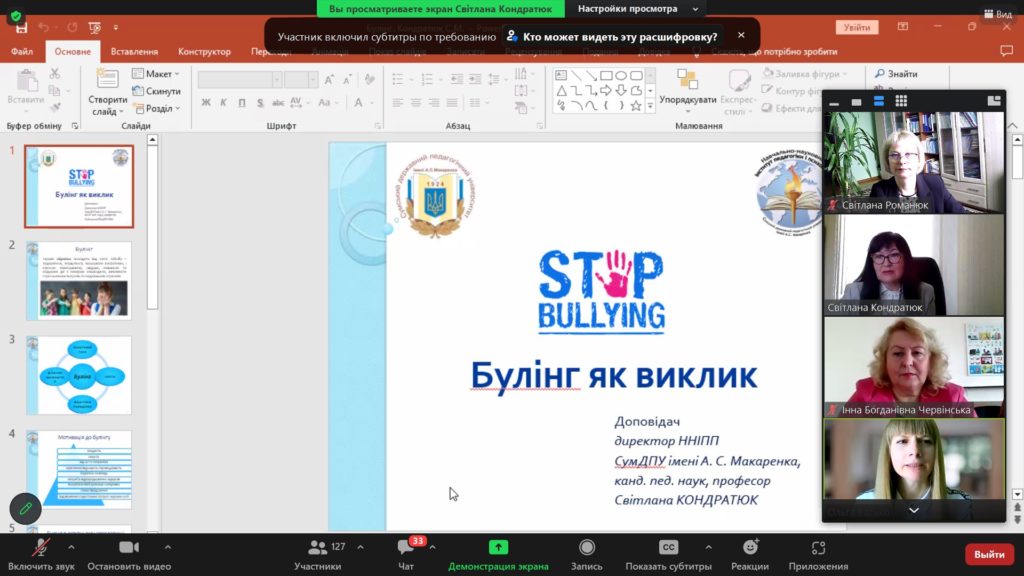Screen dimensions: 1024x576
Task: Expand participants options arrow
Action: (x=360, y=547)
